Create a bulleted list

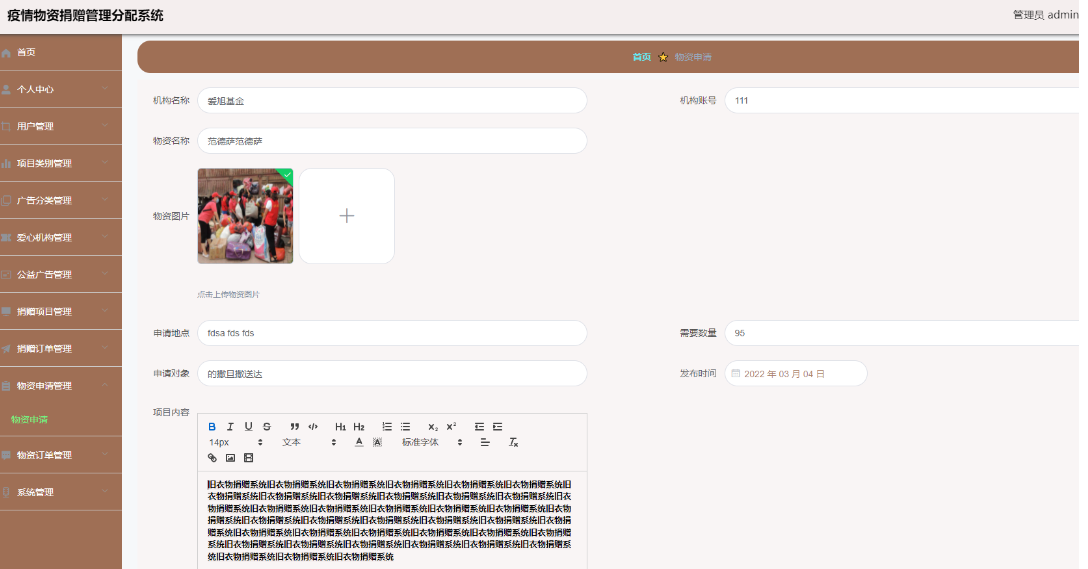405,427
